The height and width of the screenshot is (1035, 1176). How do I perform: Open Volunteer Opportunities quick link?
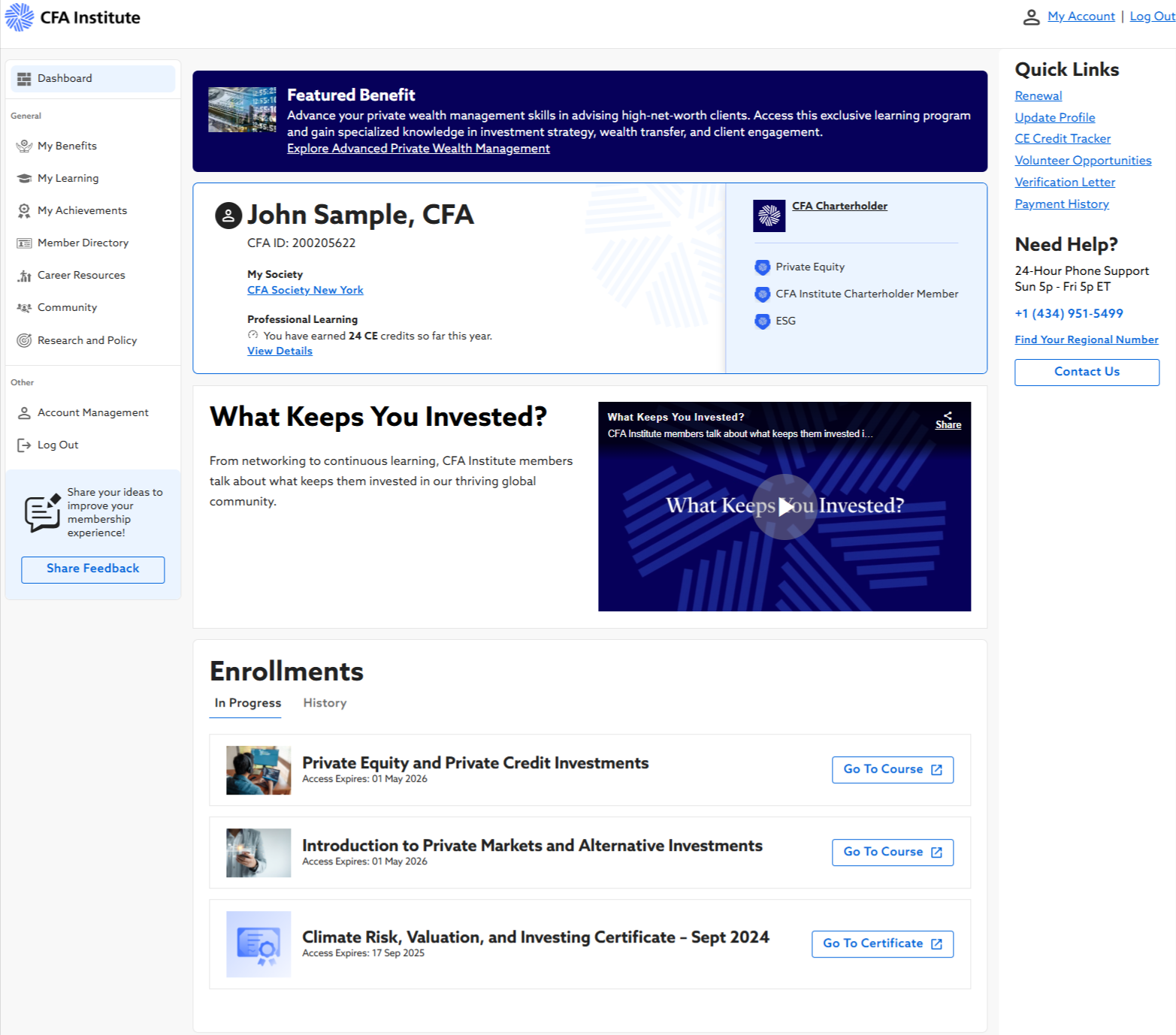(1082, 161)
